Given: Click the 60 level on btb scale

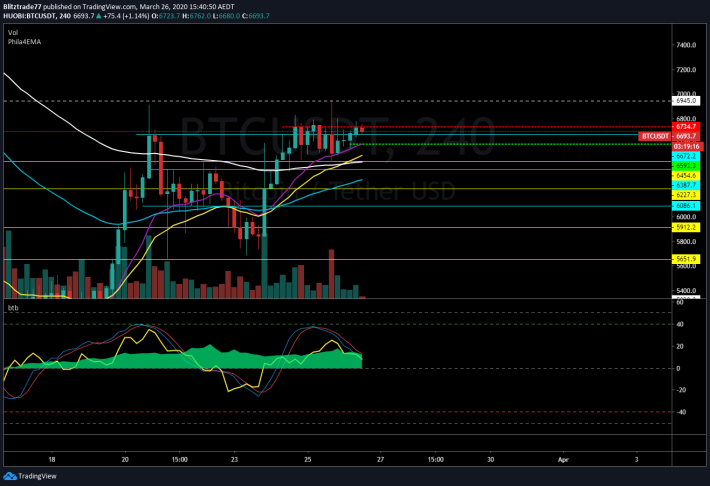Looking at the screenshot, I should (680, 302).
